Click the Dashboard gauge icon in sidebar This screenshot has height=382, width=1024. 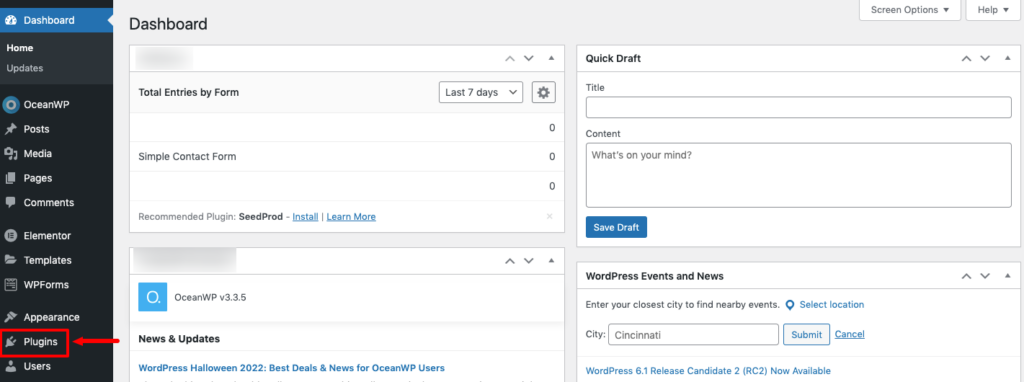10,20
